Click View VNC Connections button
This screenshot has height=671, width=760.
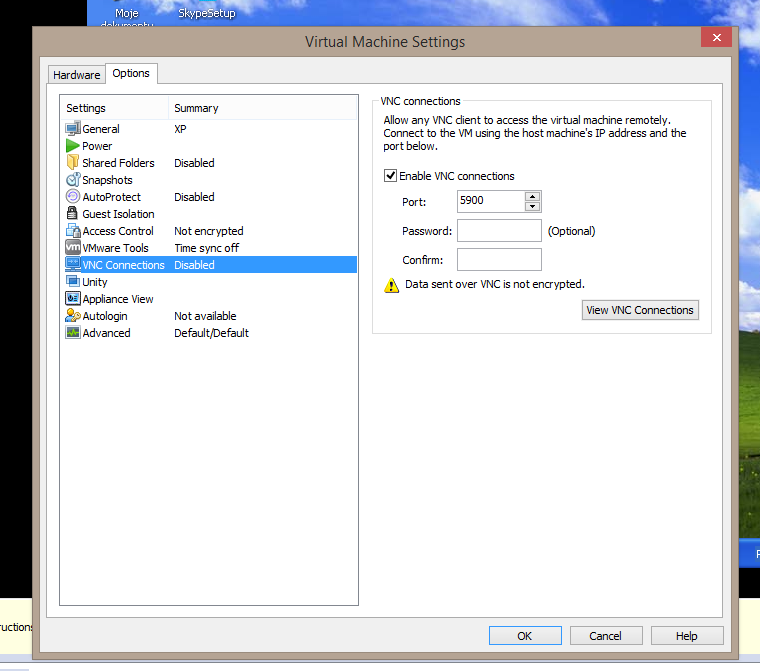[x=640, y=310]
